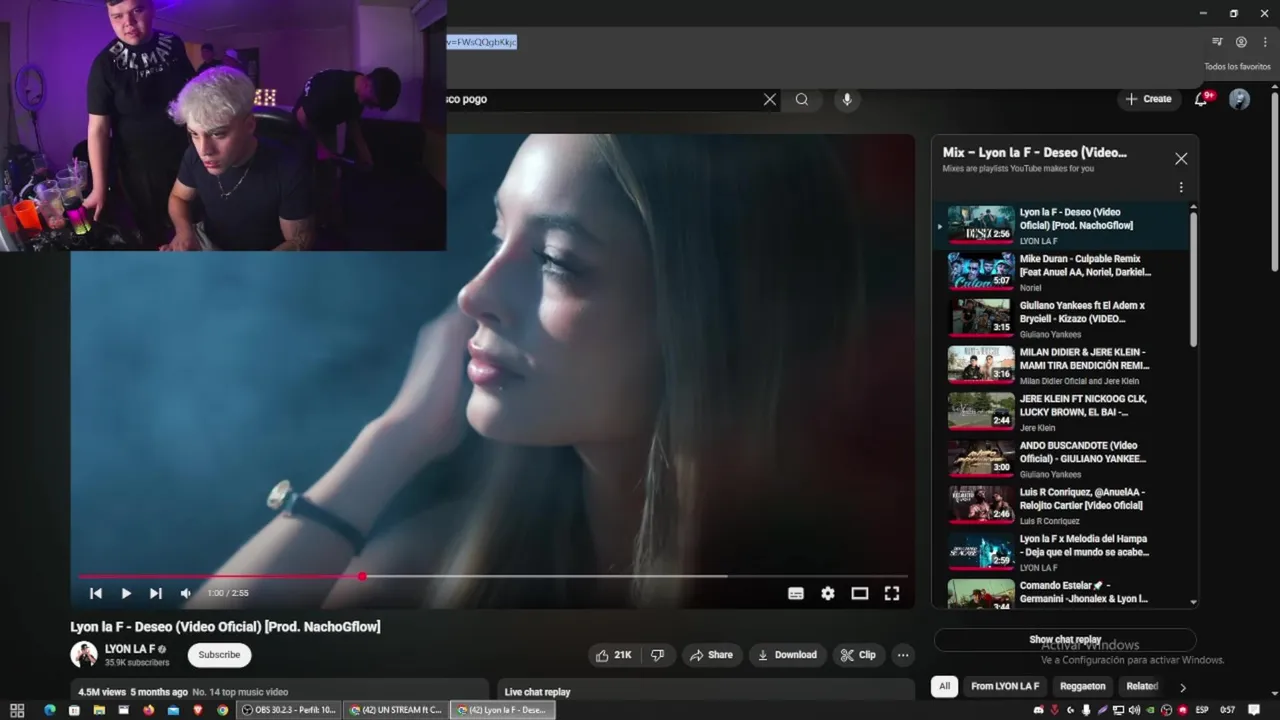The image size is (1280, 720).
Task: Dislike the video
Action: click(x=657, y=655)
